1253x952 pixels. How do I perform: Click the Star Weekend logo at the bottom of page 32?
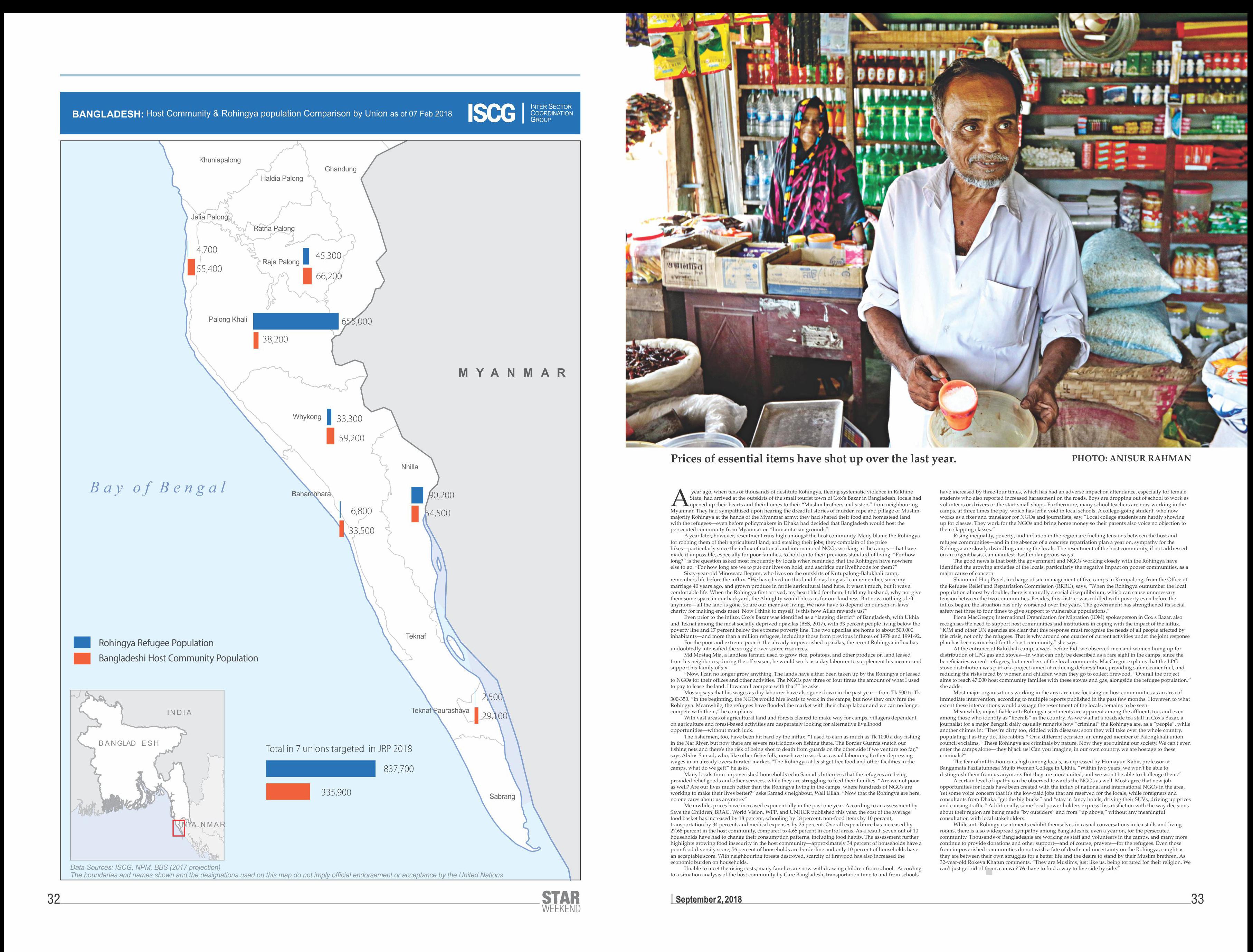tap(561, 902)
